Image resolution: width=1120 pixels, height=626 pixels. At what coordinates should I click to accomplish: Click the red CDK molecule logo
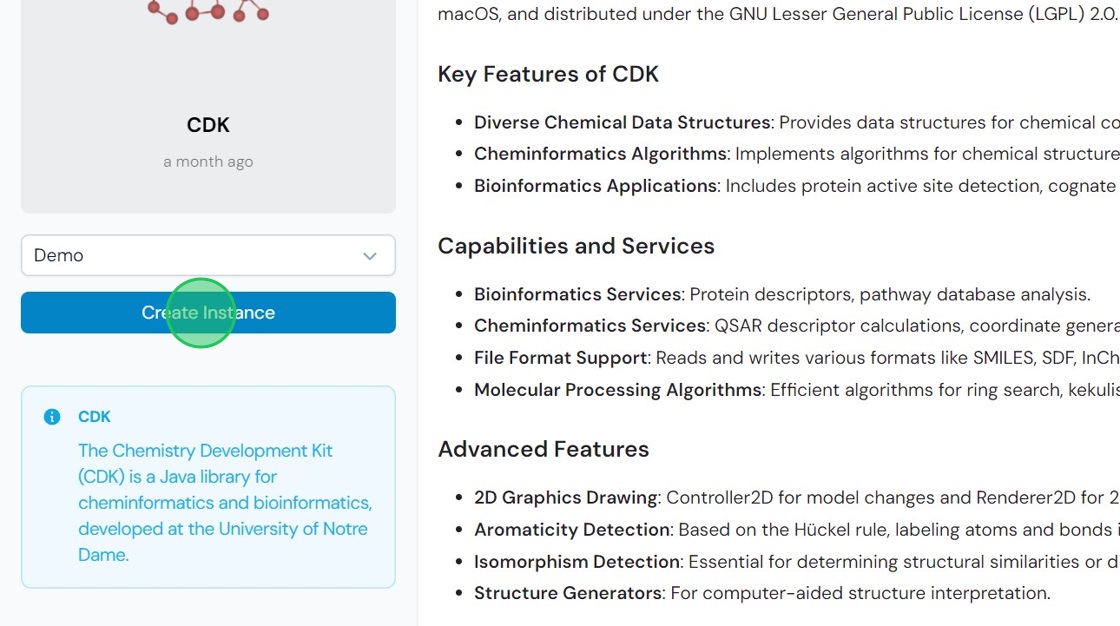(x=208, y=11)
